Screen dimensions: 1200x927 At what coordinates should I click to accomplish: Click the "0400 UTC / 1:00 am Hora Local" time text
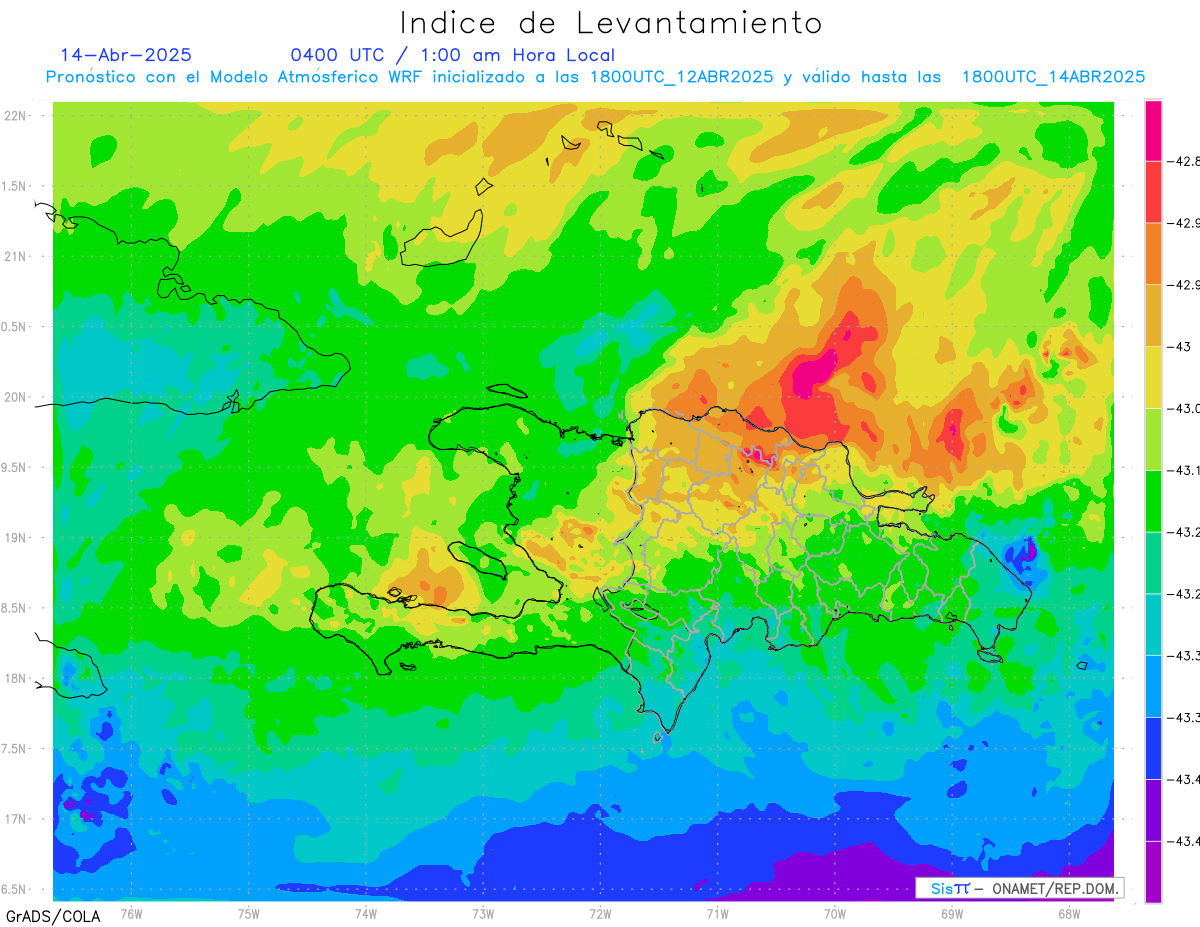(x=453, y=55)
